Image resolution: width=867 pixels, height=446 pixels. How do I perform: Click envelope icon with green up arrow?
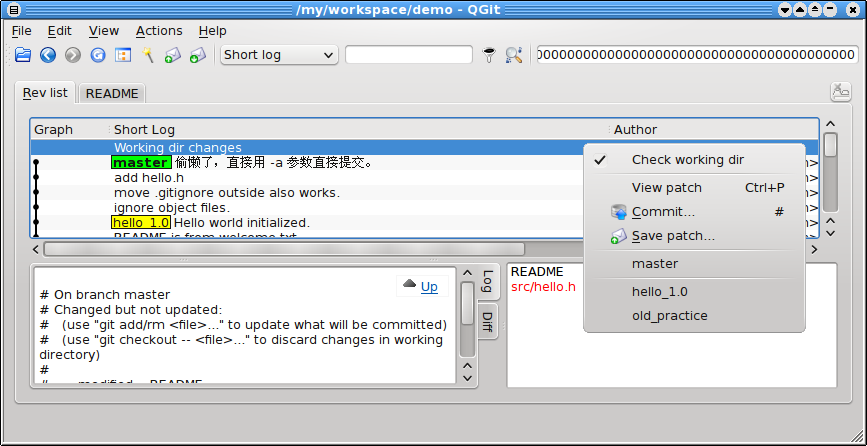coord(173,55)
